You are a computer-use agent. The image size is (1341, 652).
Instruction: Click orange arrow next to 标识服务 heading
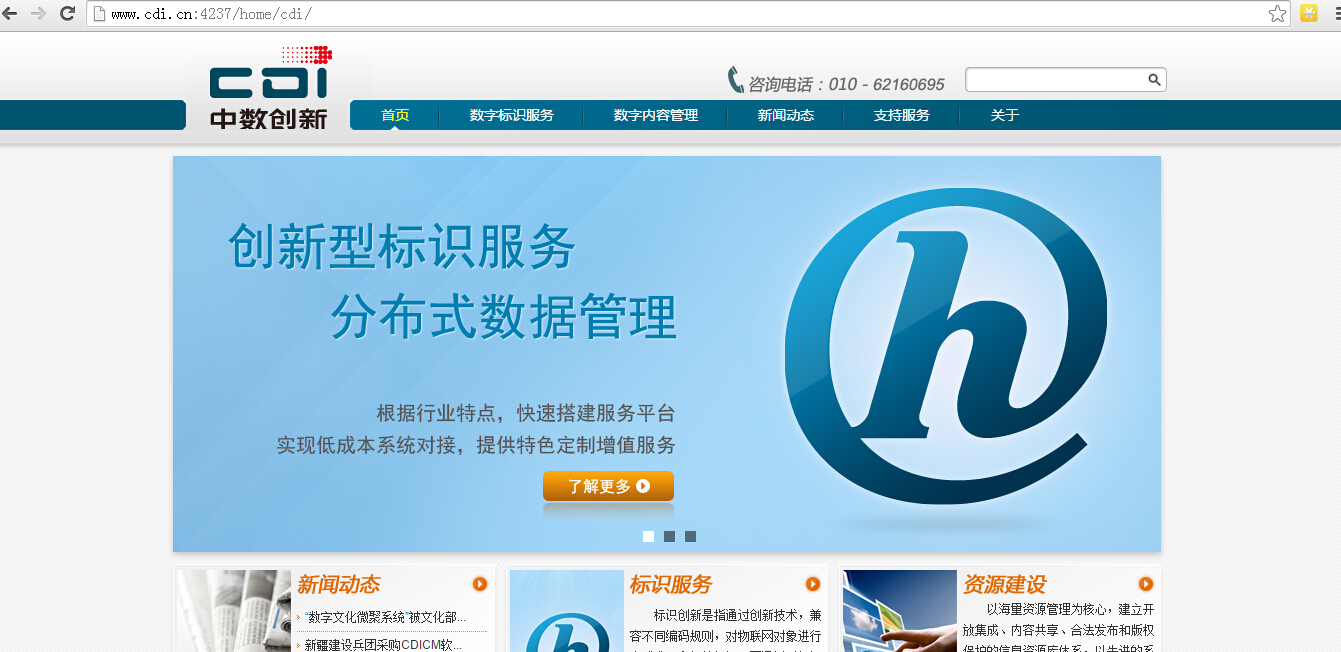[813, 584]
